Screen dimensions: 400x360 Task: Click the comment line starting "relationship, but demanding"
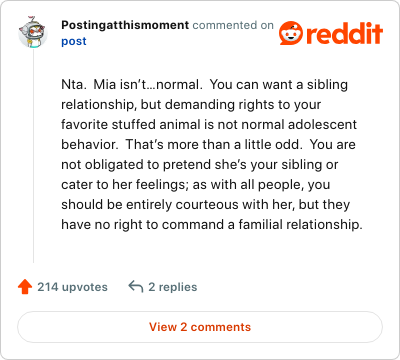(x=191, y=105)
